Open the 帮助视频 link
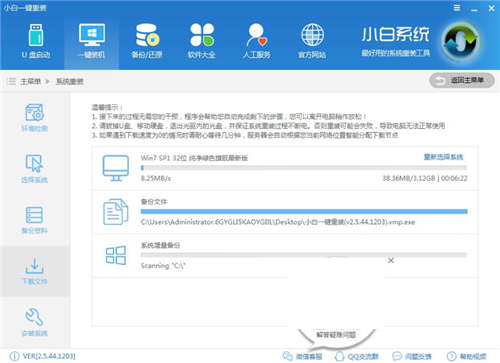500x363 pixels. tap(473, 356)
